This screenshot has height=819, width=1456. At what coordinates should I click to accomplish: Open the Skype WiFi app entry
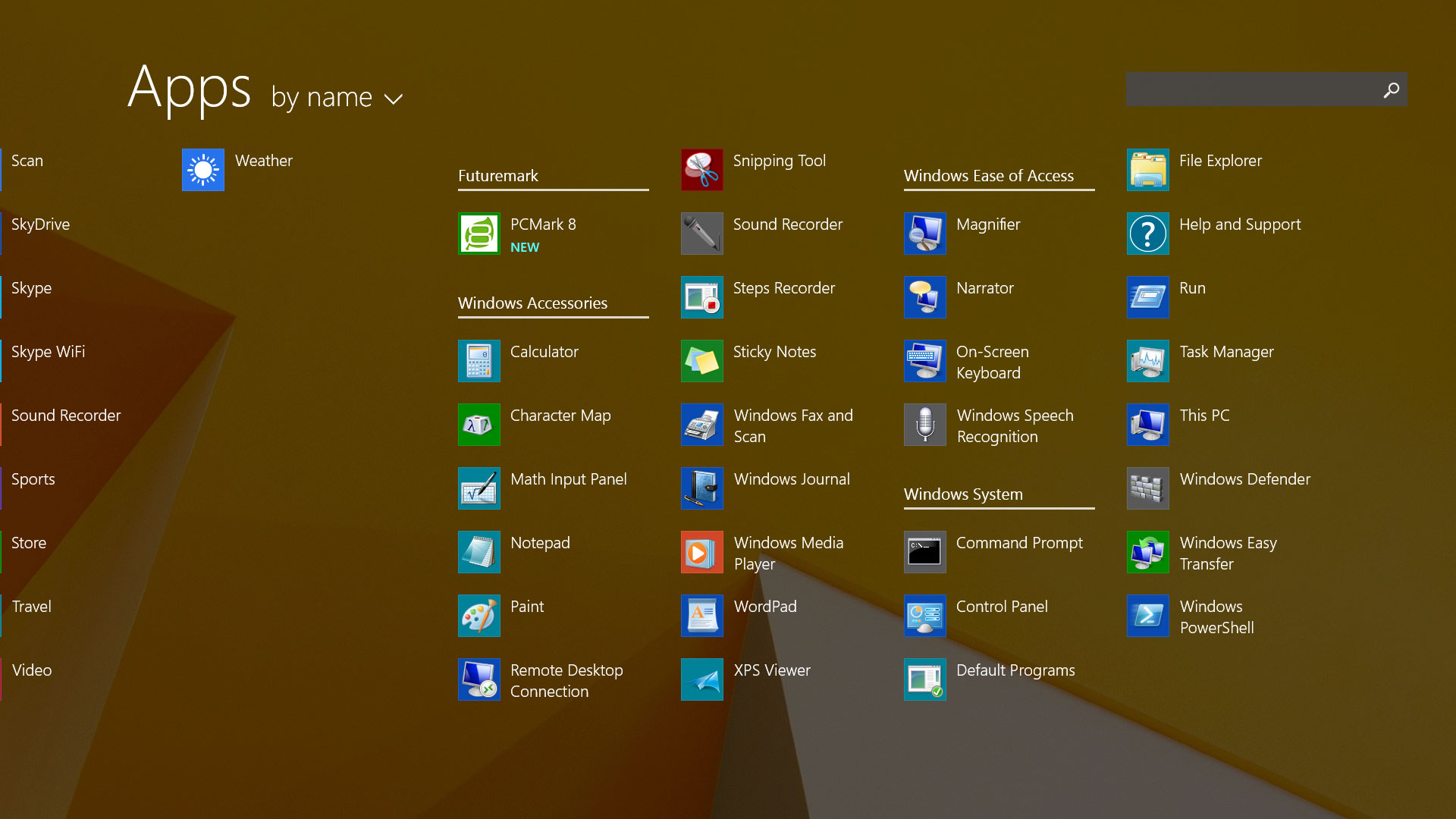coord(48,352)
